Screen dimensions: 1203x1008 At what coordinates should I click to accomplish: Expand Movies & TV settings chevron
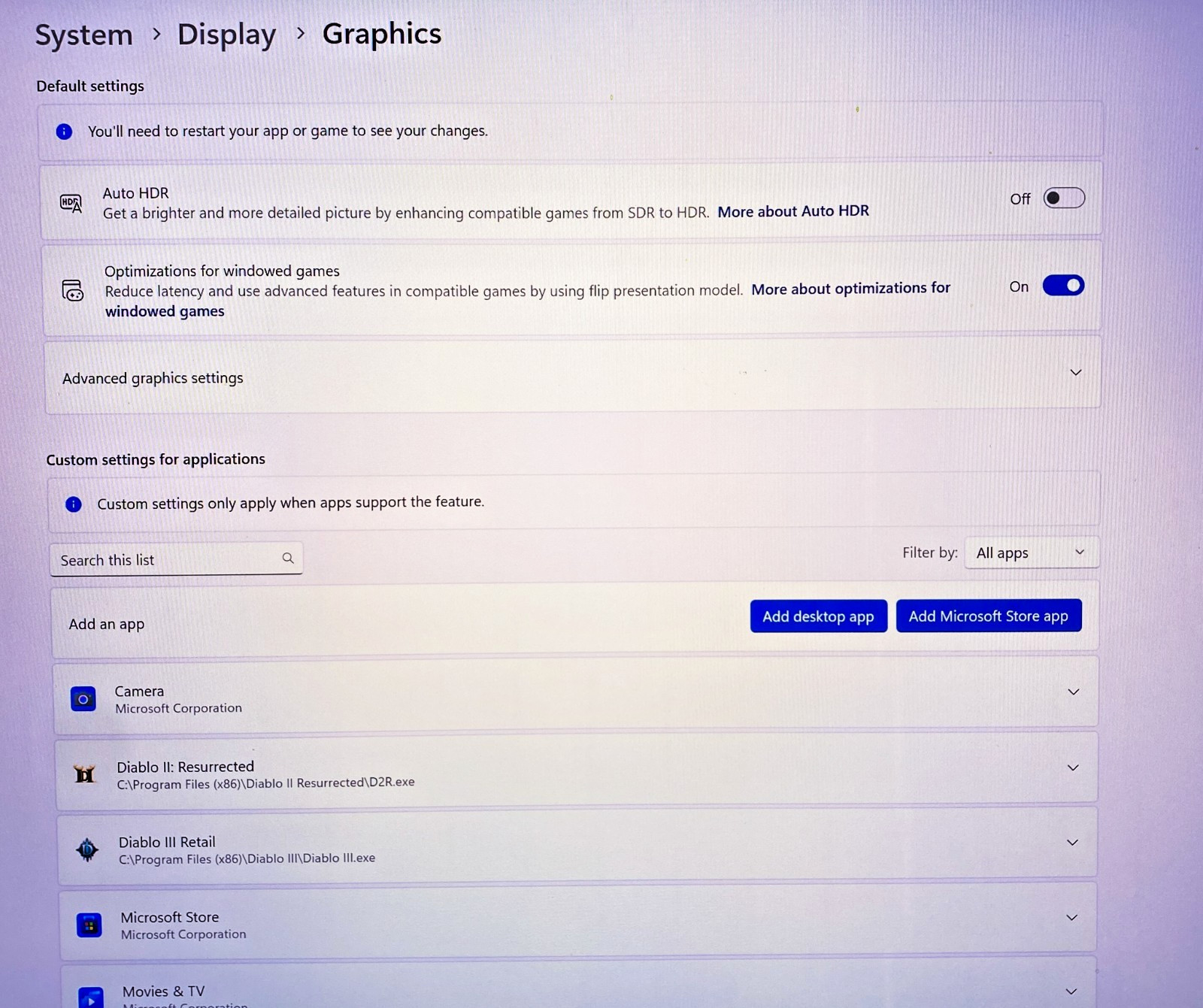click(1071, 991)
